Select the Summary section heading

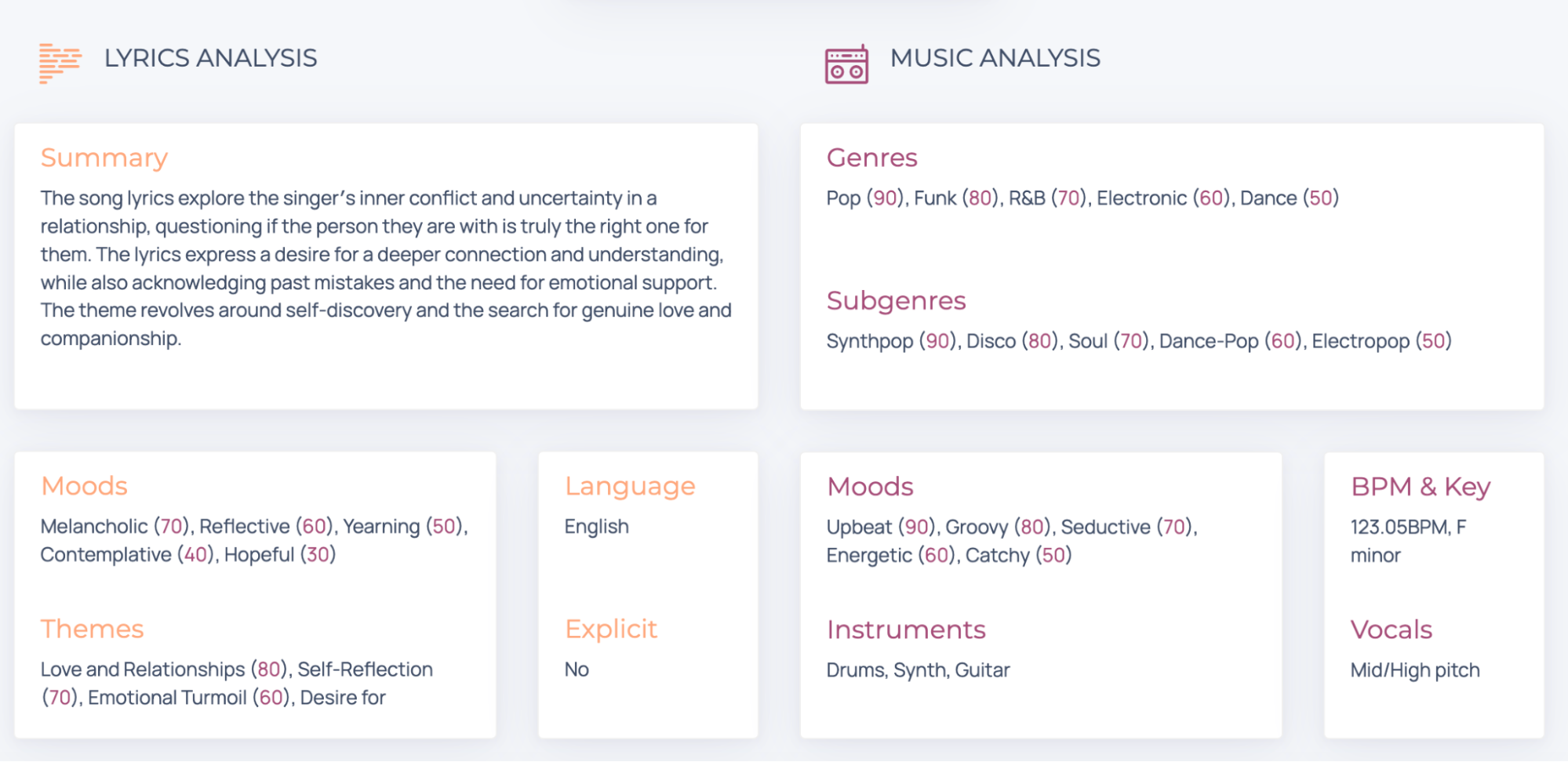(x=104, y=158)
